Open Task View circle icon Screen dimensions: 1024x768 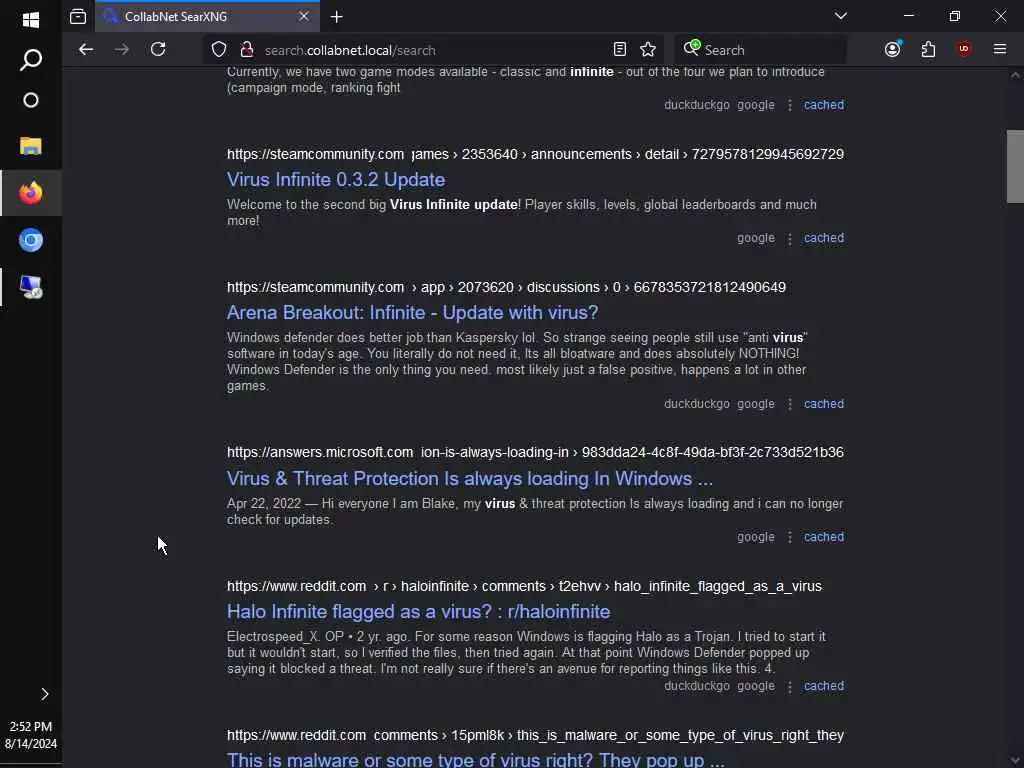31,101
